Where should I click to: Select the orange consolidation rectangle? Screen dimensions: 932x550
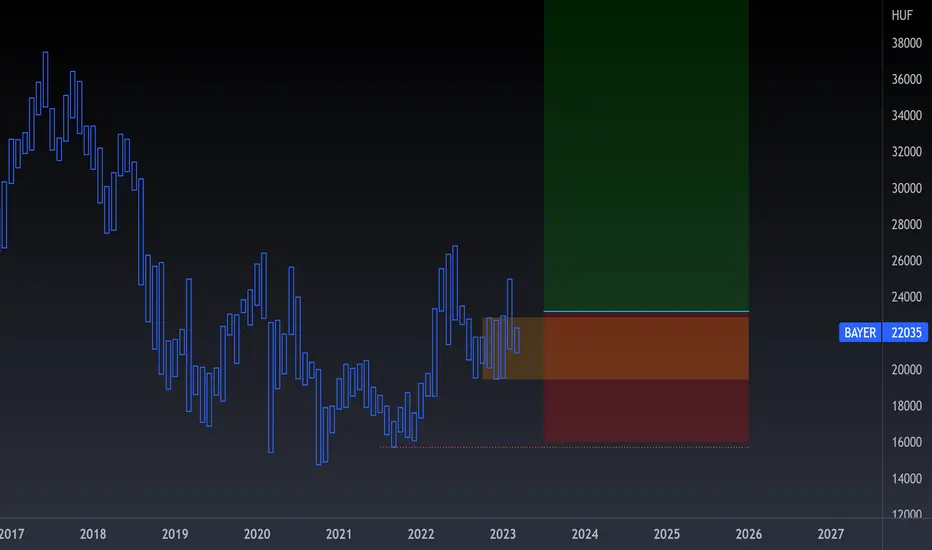pos(615,348)
